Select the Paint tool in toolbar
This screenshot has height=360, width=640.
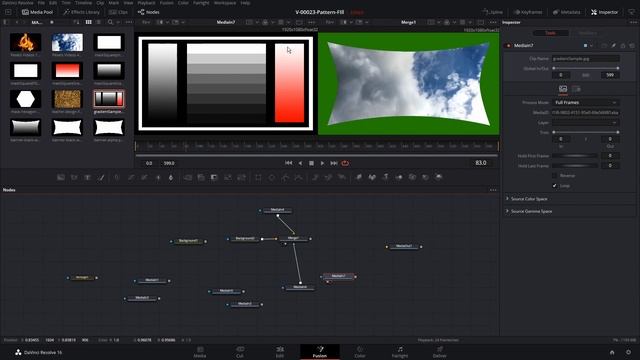101,177
